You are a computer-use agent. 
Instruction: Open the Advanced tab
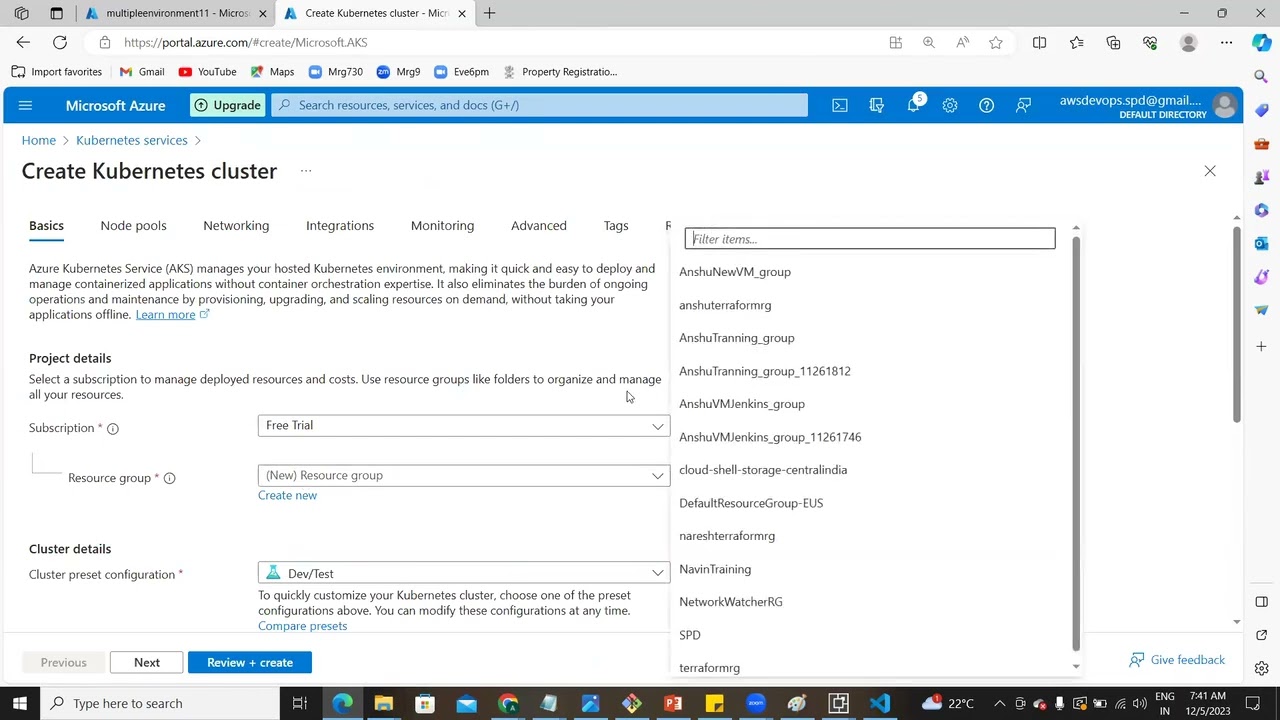click(539, 226)
